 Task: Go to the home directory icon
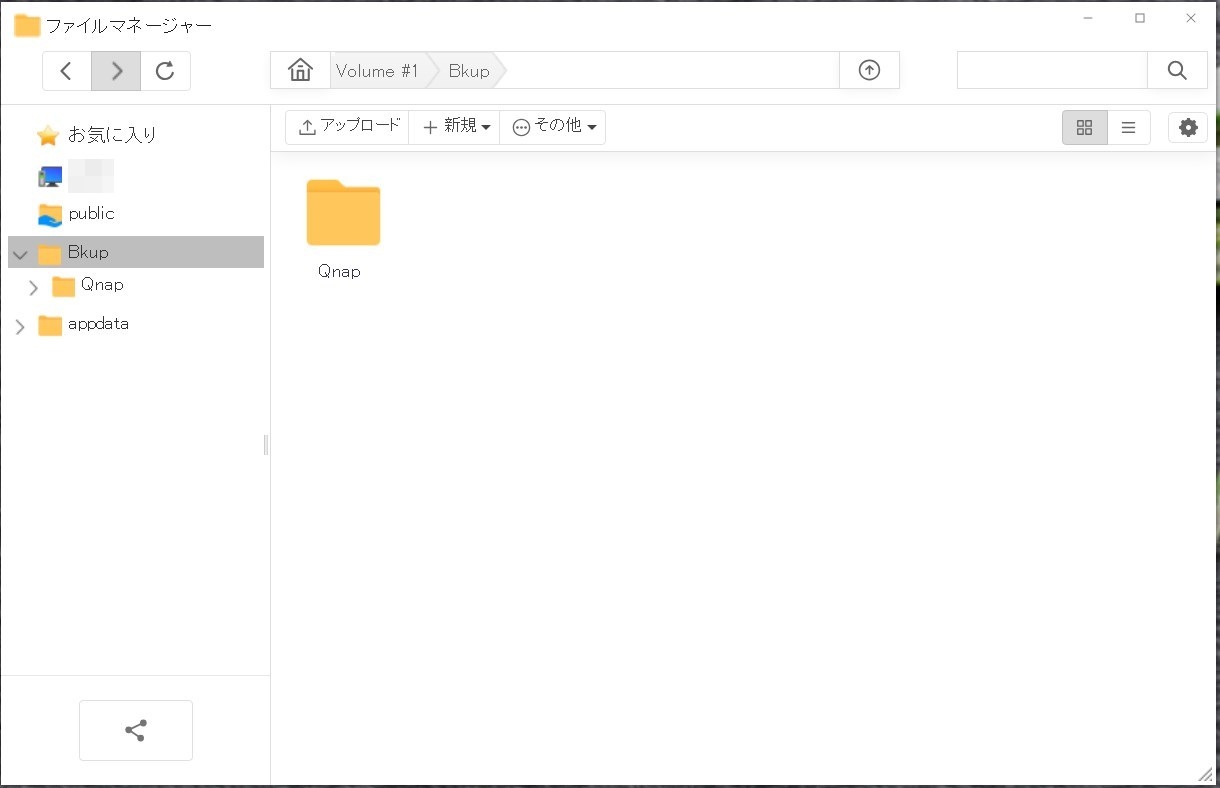click(300, 71)
